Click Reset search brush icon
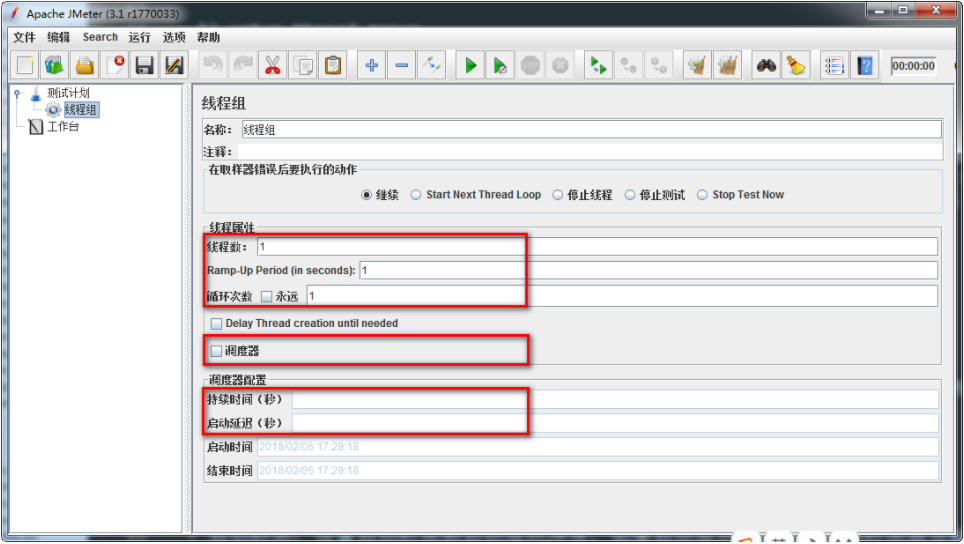The image size is (964, 544). pos(796,65)
